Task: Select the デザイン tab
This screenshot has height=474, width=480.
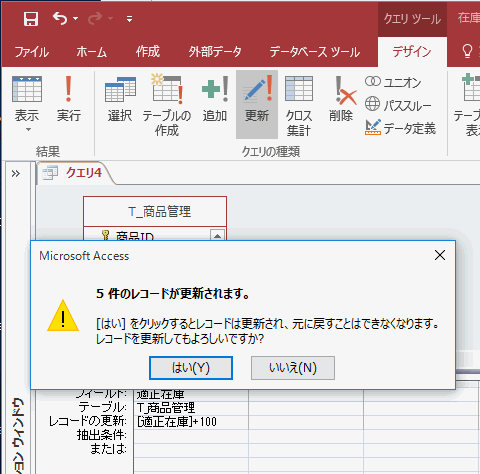Action: tap(412, 52)
